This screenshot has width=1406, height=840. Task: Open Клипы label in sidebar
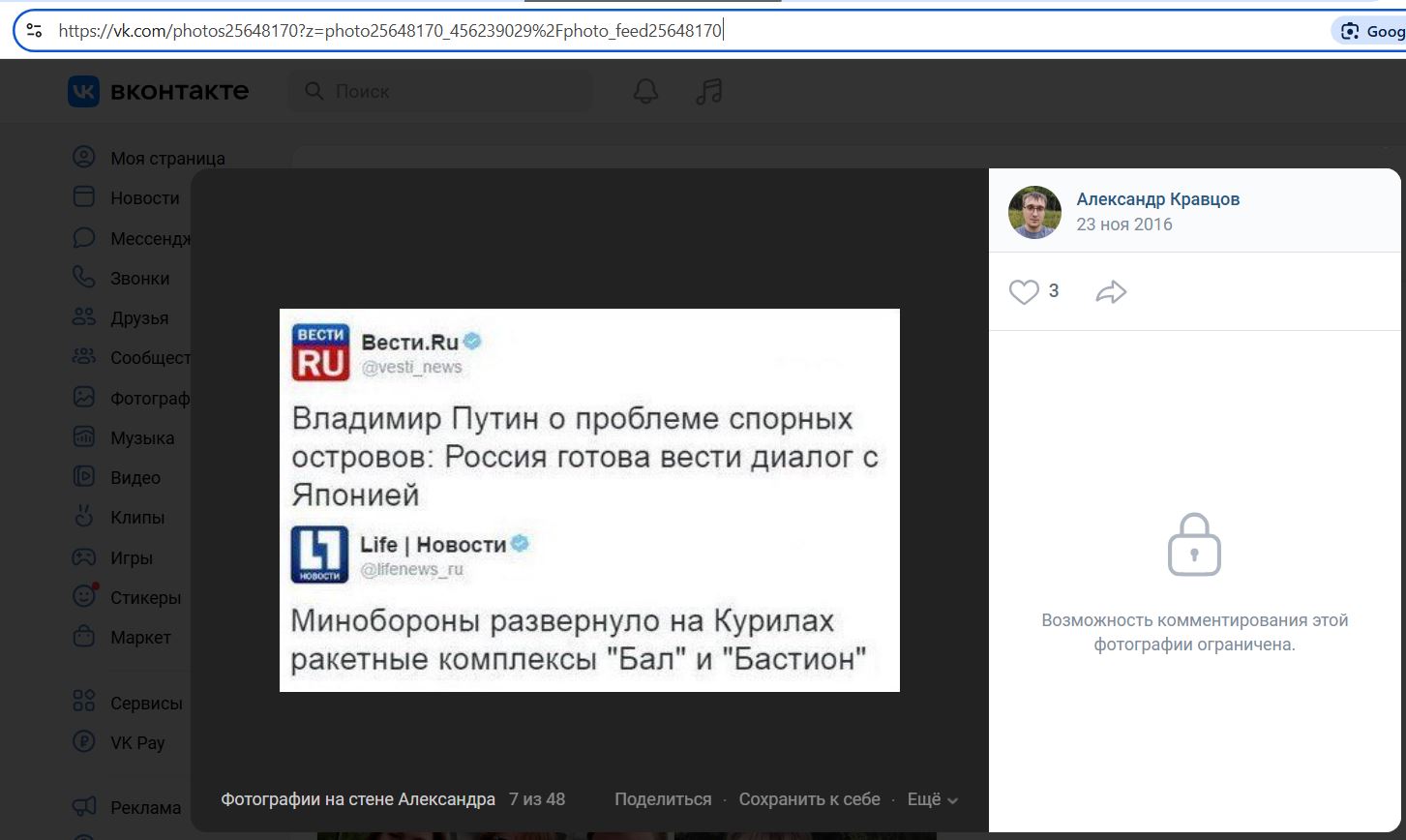(137, 518)
